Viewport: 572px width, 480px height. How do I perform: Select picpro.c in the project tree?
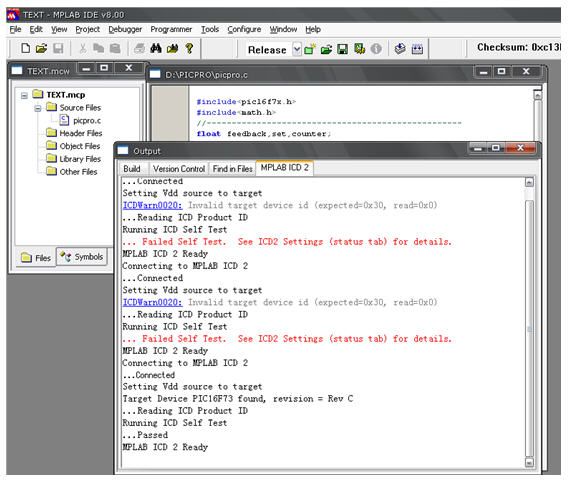tap(87, 120)
